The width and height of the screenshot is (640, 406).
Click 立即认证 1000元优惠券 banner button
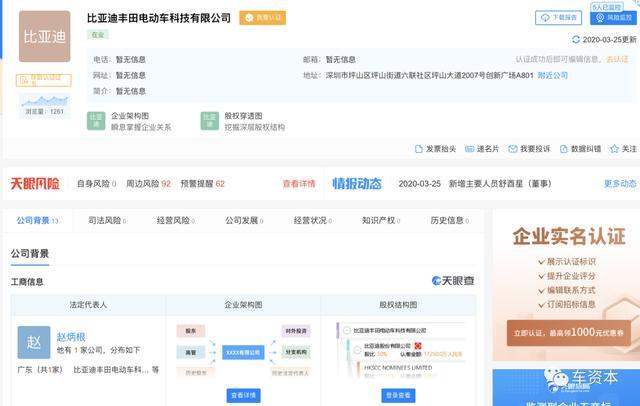tap(569, 333)
